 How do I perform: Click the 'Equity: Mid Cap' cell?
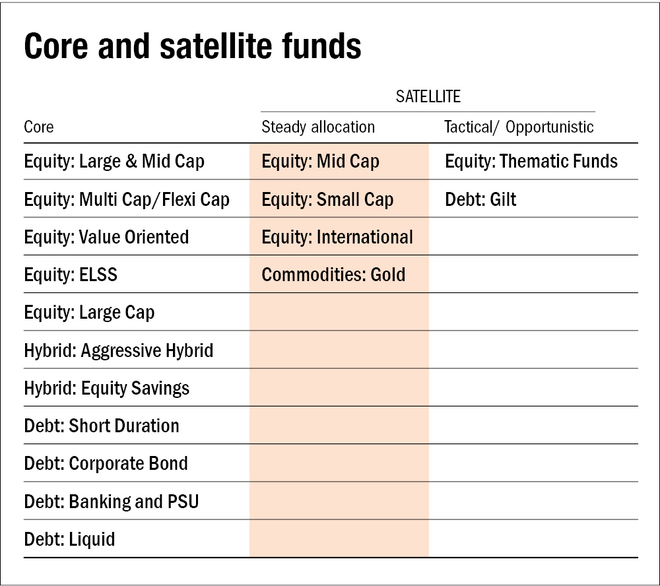click(x=320, y=162)
